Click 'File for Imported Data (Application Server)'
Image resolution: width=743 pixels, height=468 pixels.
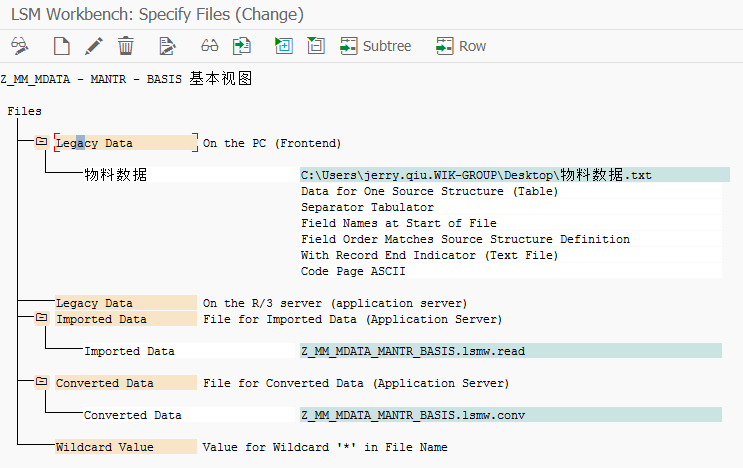click(x=353, y=319)
